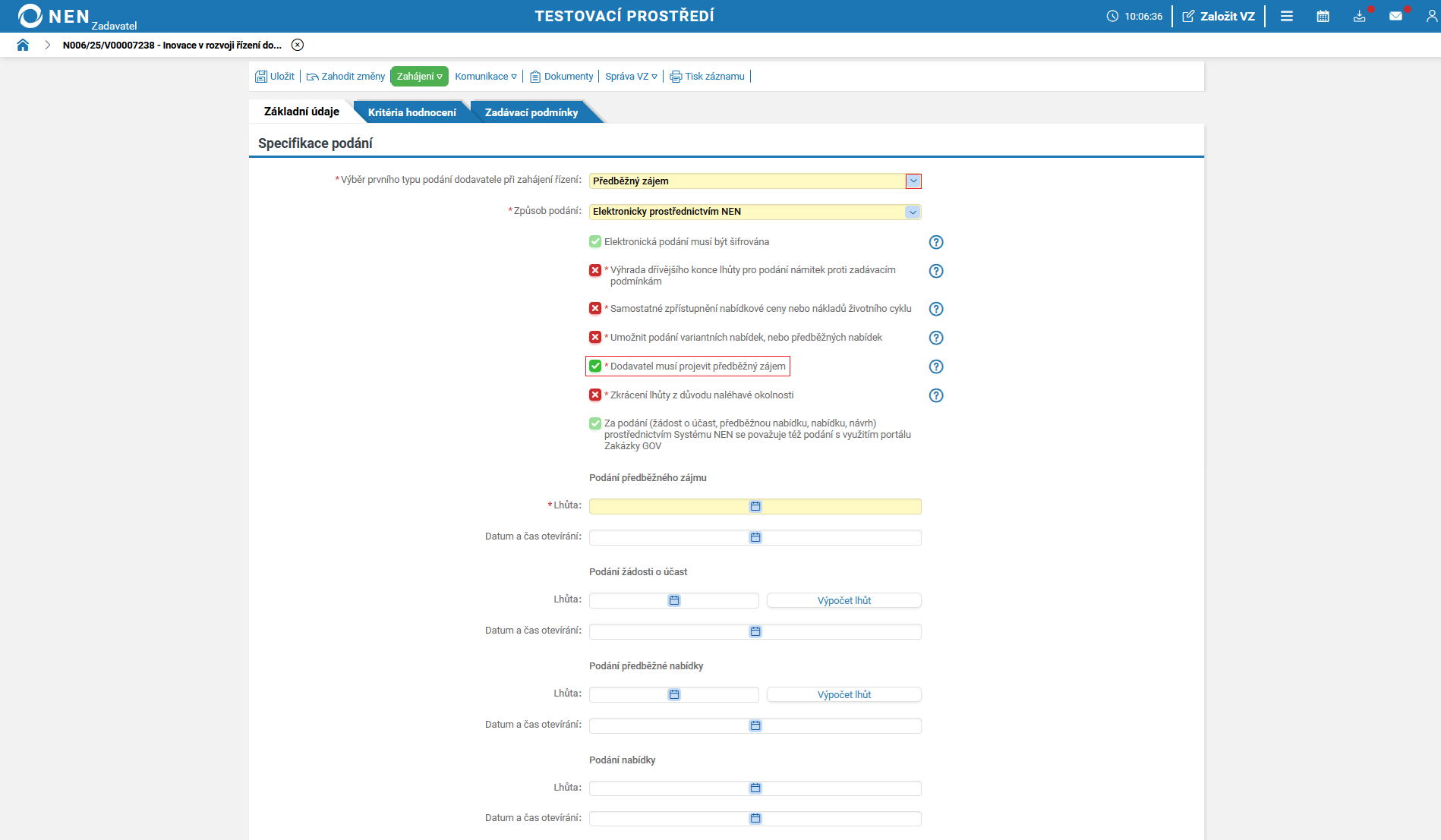This screenshot has width=1441, height=840.
Task: Toggle Za podání prostřednictvím Systému NEN checkbox
Action: (x=595, y=423)
